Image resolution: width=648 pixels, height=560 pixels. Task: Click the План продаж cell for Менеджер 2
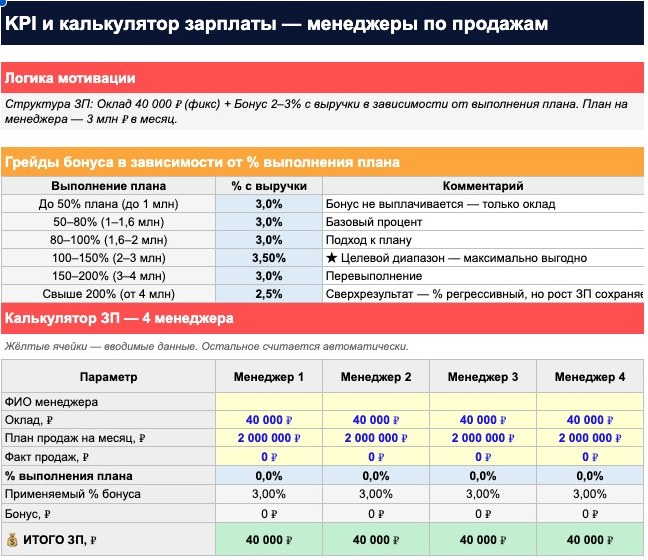(x=376, y=438)
